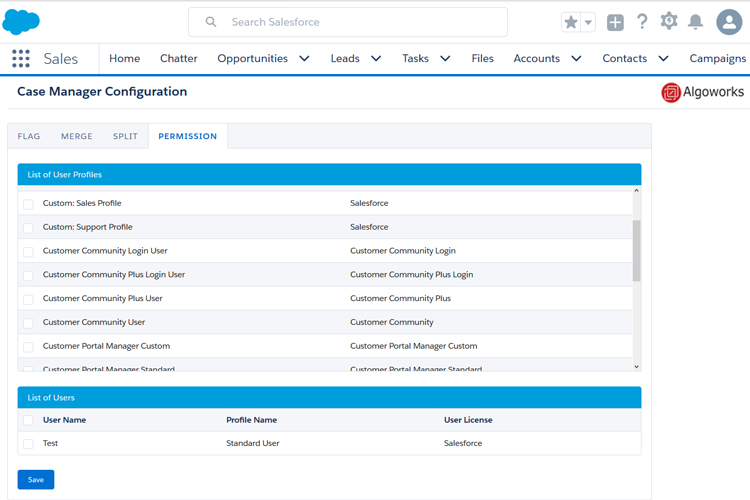
Task: Check the Custom: Sales Profile checkbox
Action: [x=28, y=204]
